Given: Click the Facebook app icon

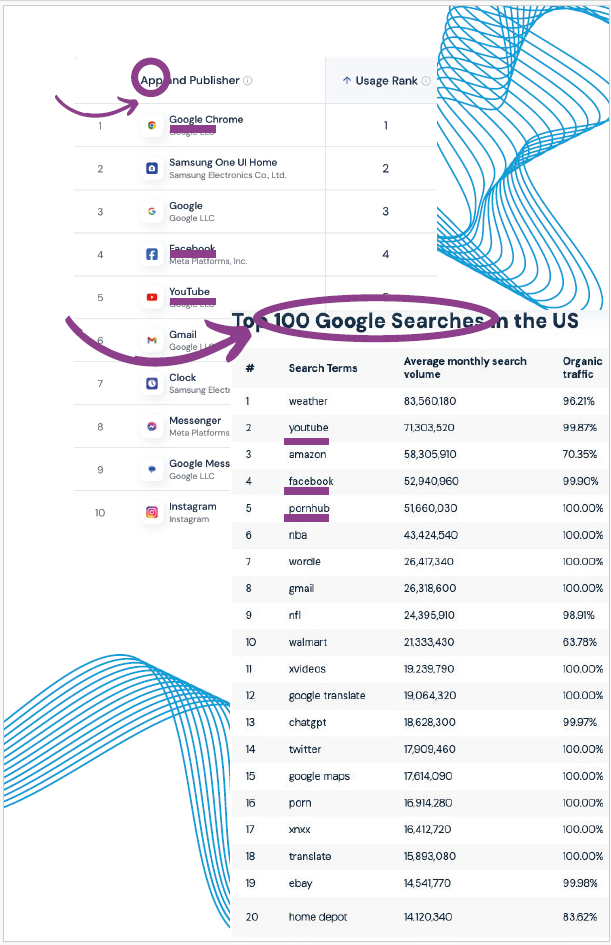Looking at the screenshot, I should [x=152, y=255].
